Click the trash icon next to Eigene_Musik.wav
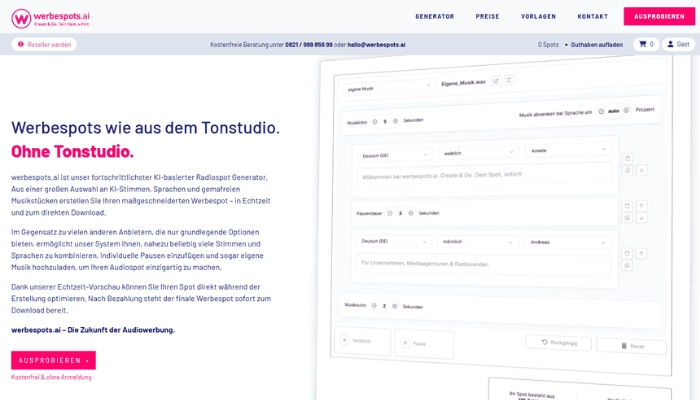 509,80
